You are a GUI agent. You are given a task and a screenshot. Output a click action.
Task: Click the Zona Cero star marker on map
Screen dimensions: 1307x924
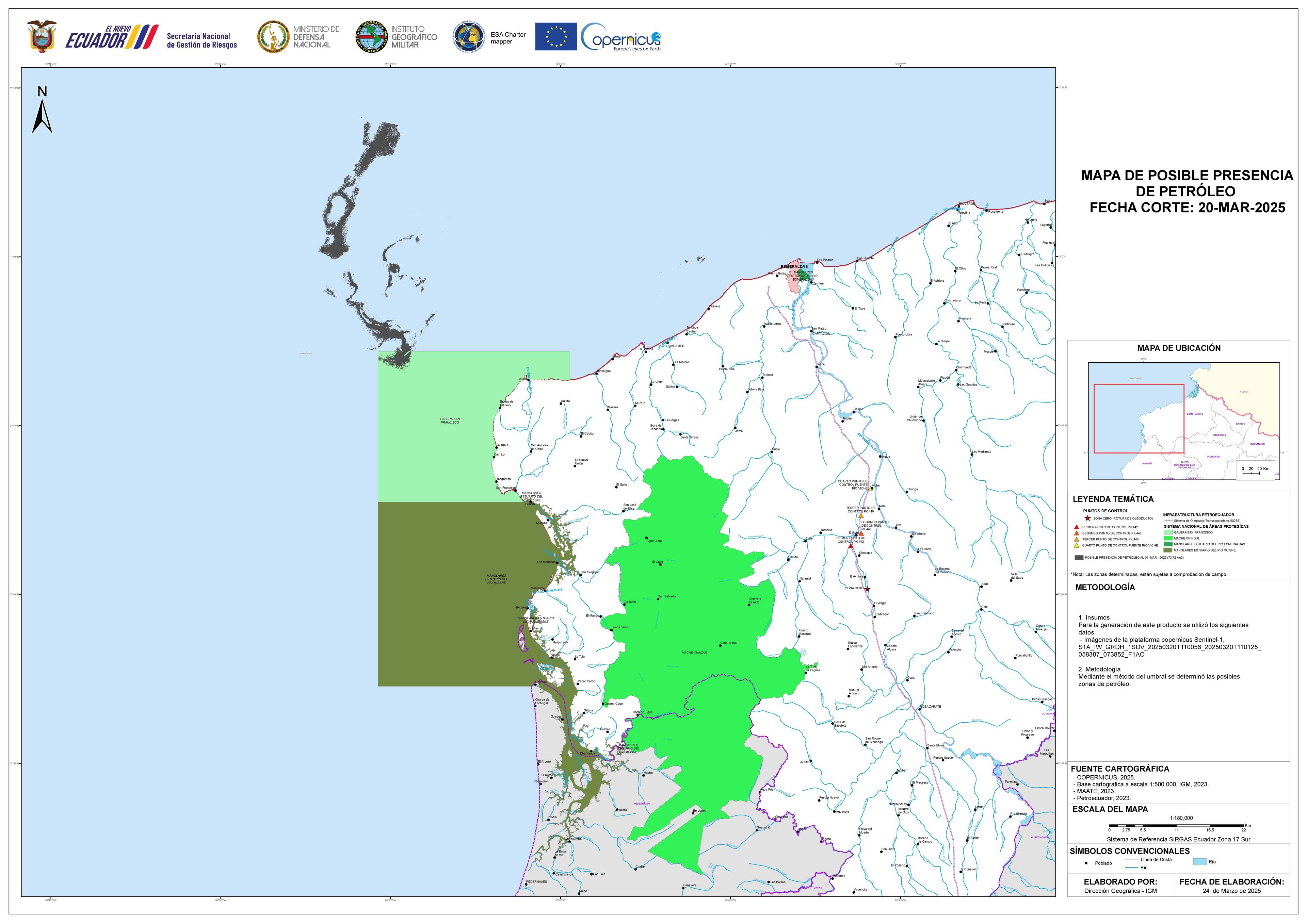[867, 589]
